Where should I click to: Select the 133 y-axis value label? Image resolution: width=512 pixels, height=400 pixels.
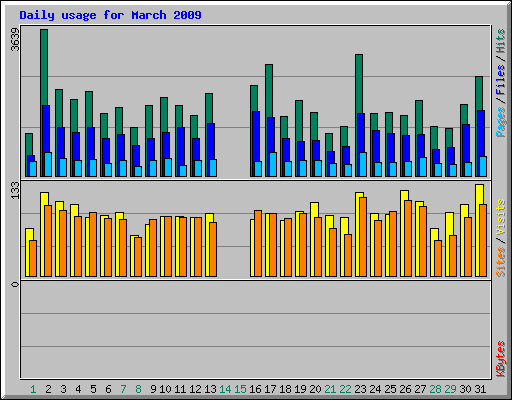click(15, 190)
